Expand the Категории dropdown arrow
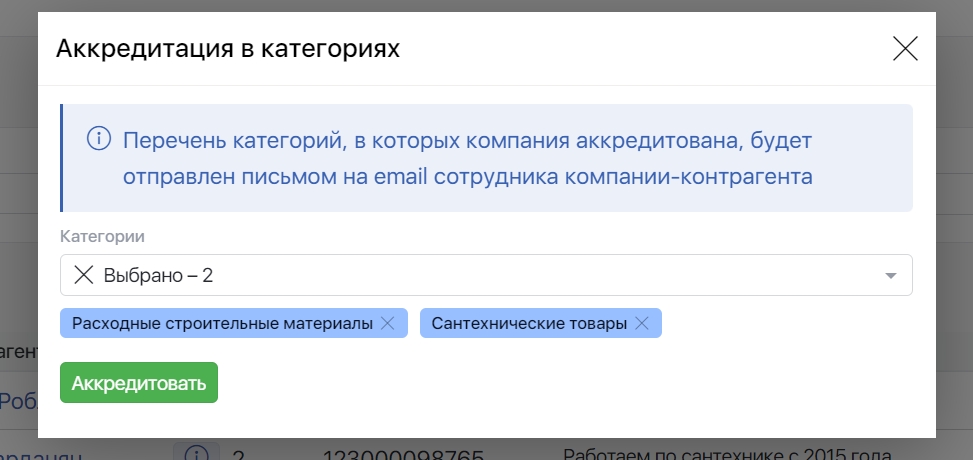973x460 pixels. 890,276
